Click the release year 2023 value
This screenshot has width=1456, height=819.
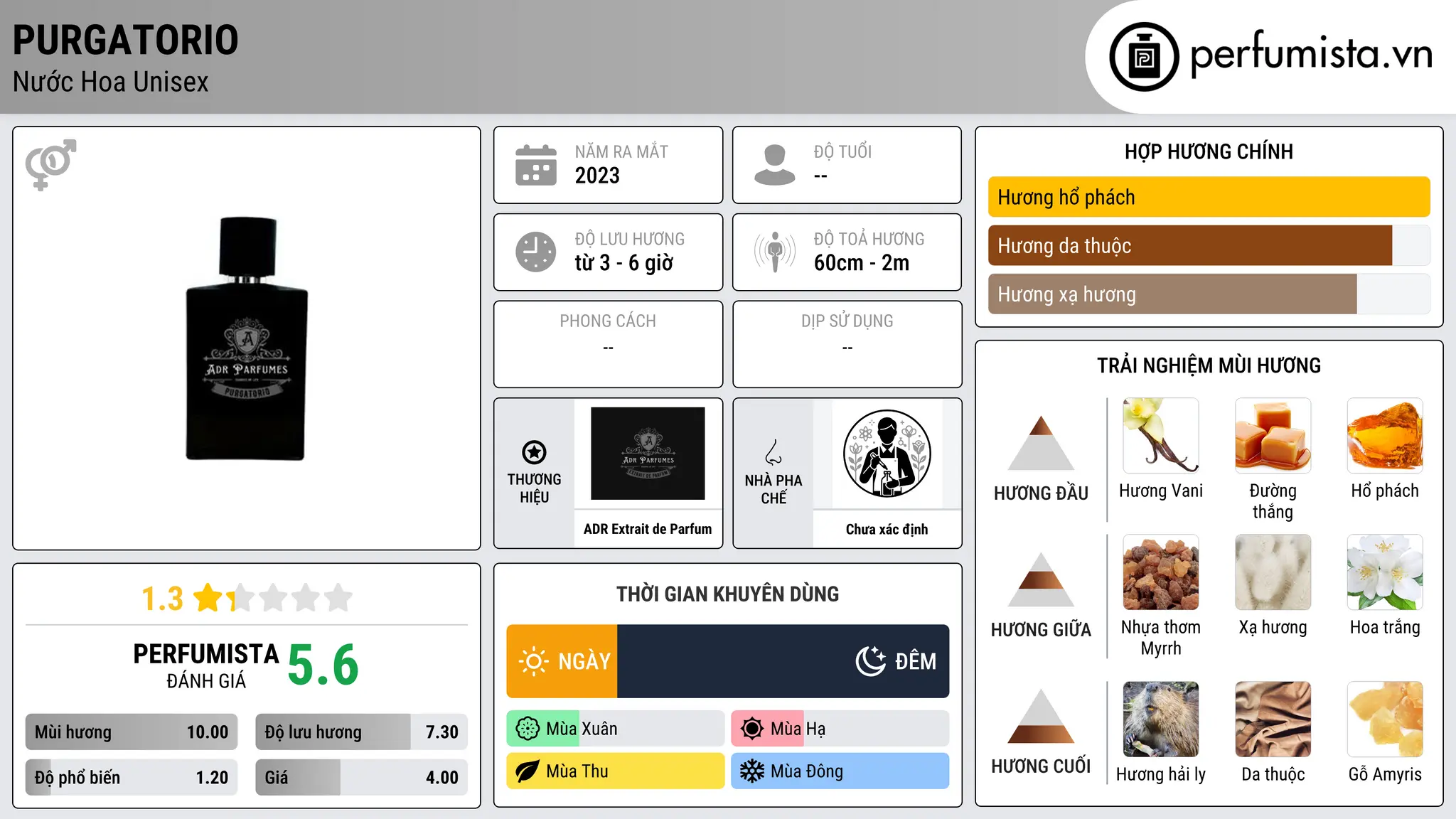pos(597,176)
